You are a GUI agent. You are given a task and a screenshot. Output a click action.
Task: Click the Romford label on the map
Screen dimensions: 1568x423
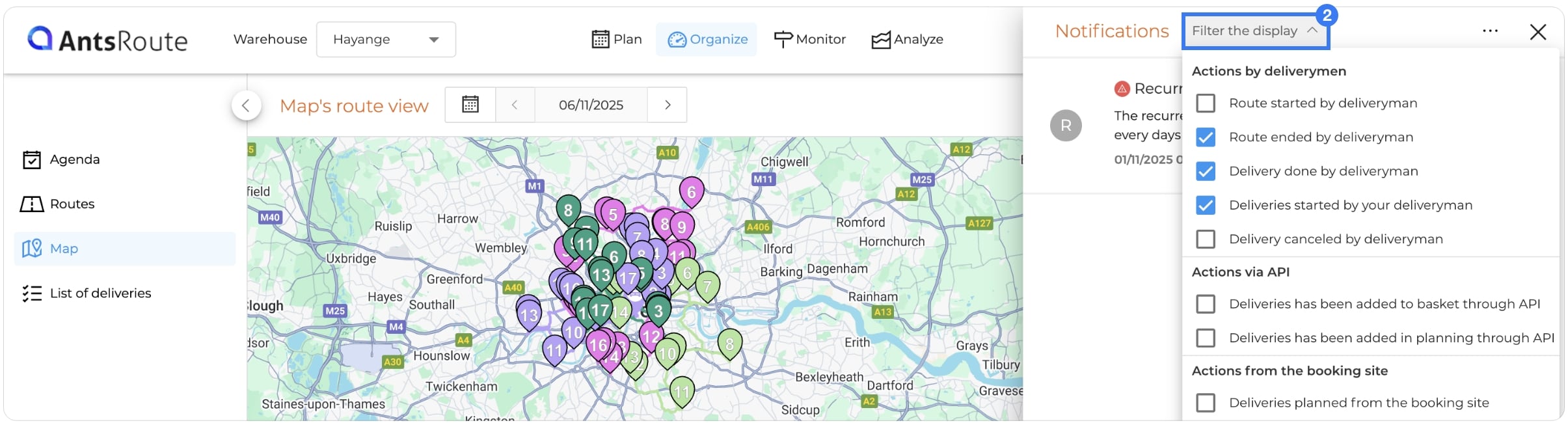[860, 223]
